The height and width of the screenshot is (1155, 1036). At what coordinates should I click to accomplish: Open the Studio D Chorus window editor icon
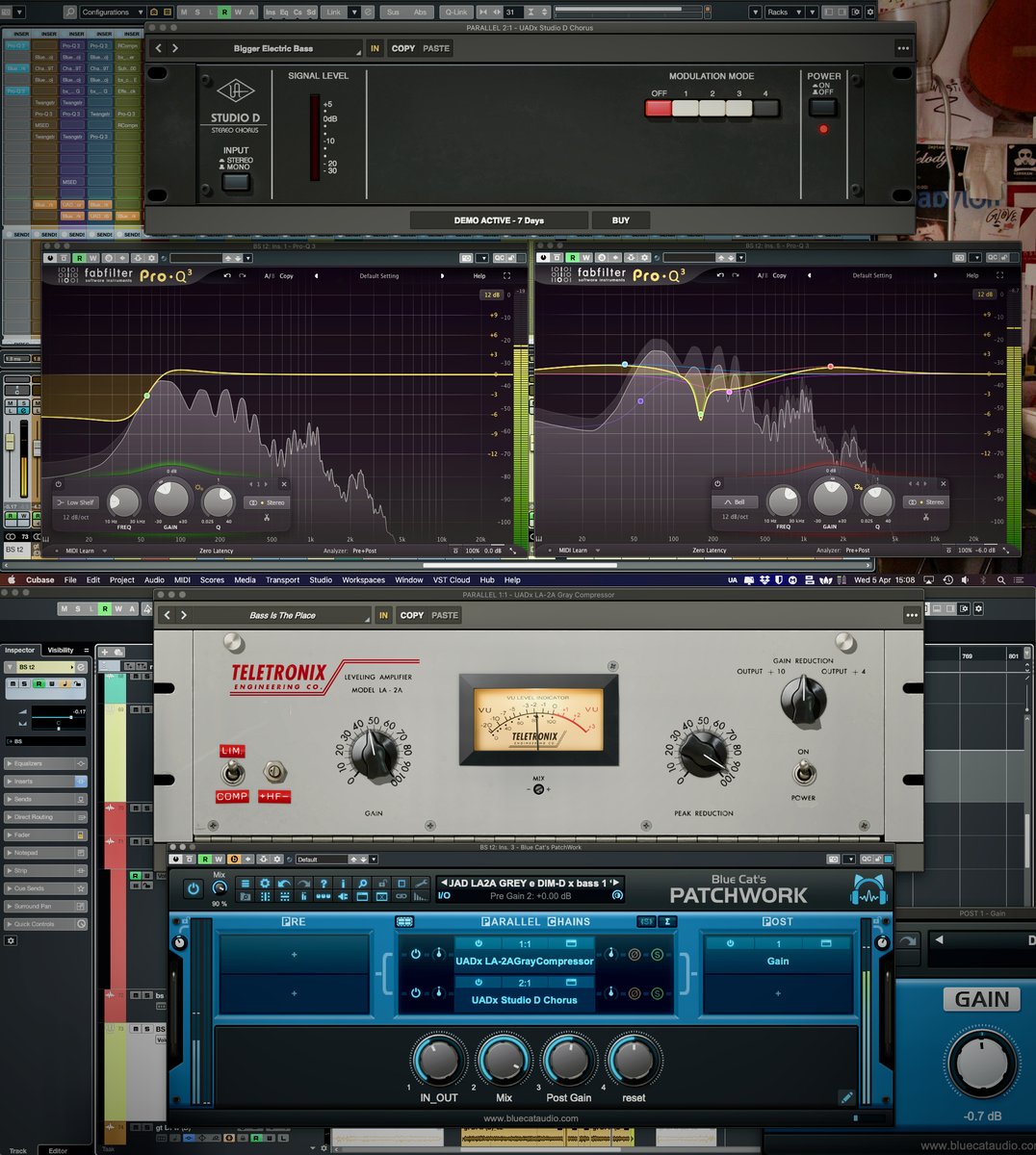(x=571, y=982)
